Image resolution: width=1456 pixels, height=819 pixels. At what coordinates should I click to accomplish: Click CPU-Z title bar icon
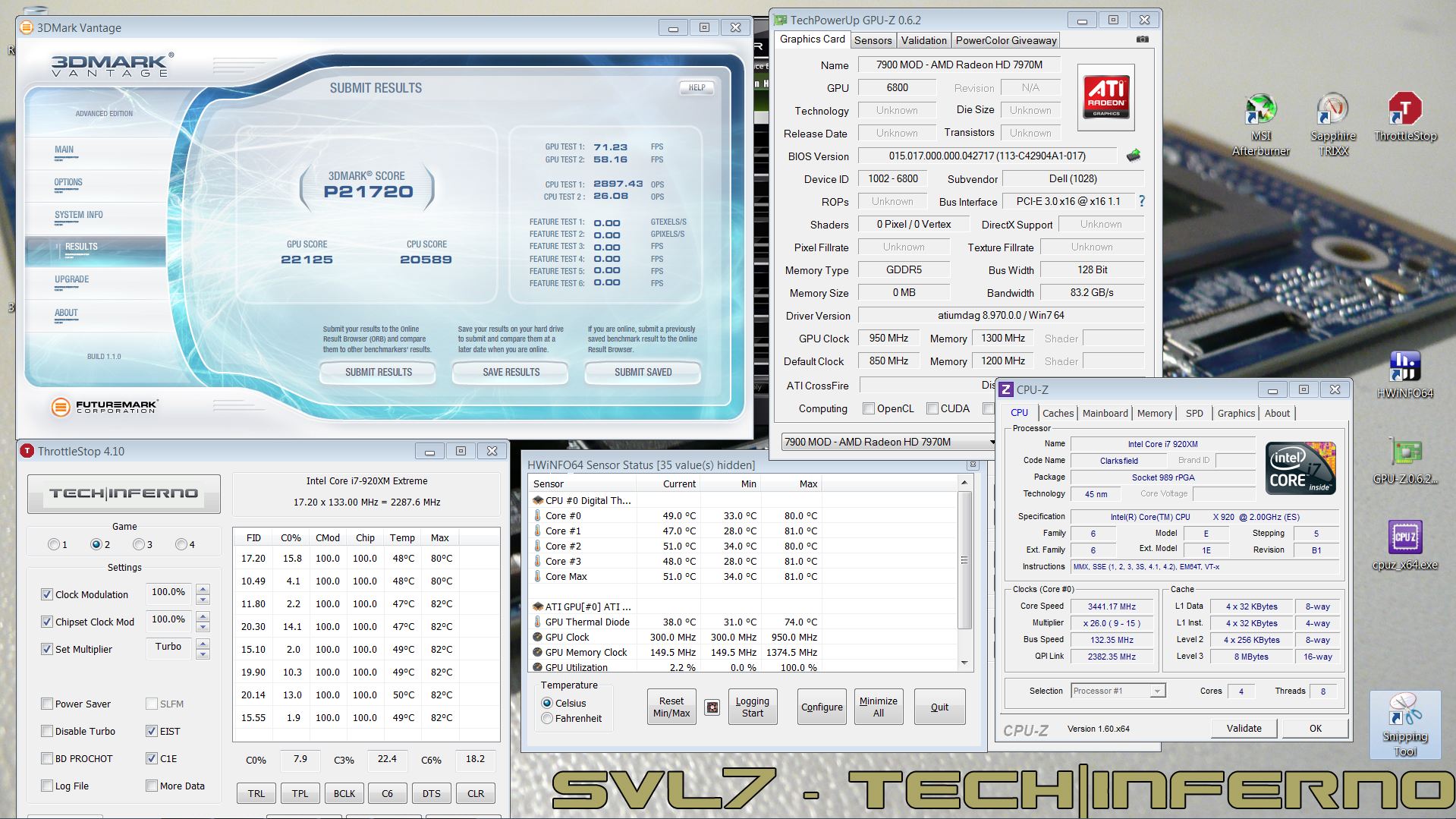pyautogui.click(x=1005, y=389)
